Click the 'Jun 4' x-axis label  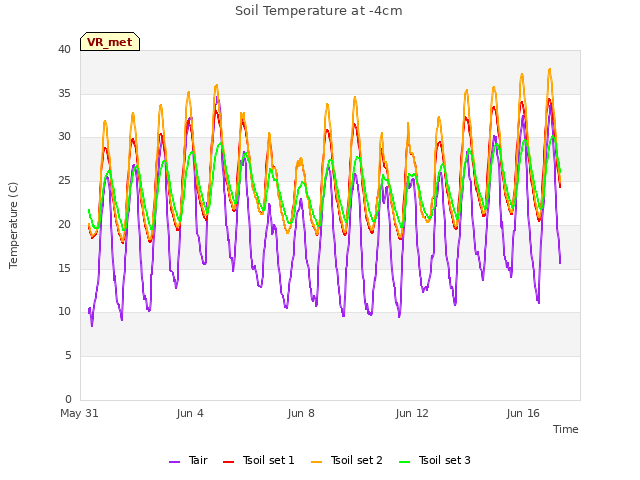pyautogui.click(x=190, y=413)
